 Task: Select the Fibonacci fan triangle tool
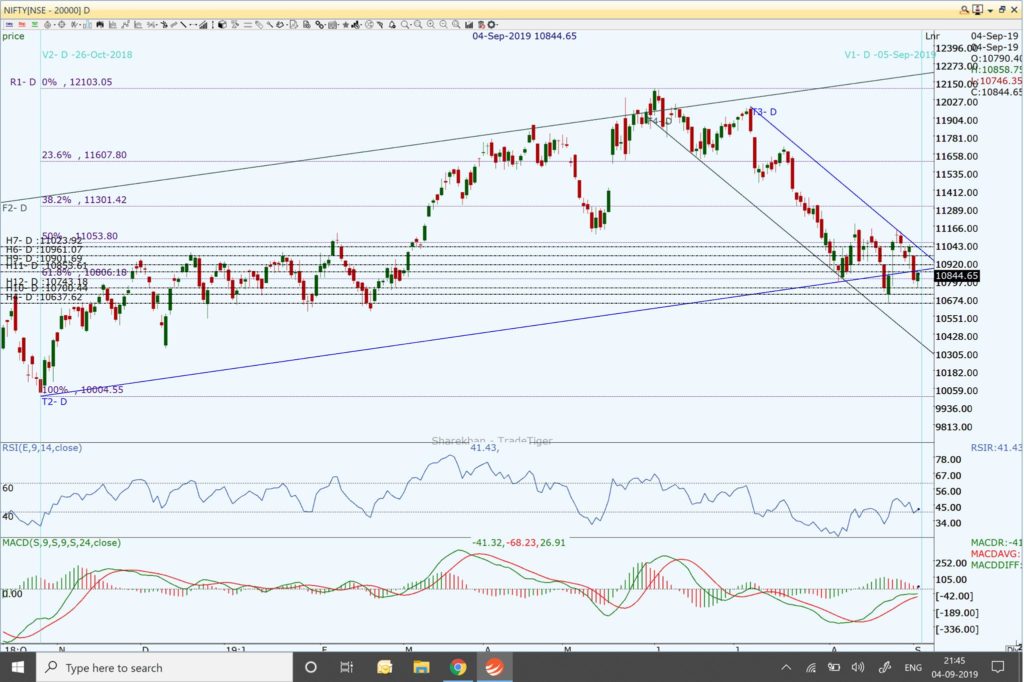pos(203,25)
